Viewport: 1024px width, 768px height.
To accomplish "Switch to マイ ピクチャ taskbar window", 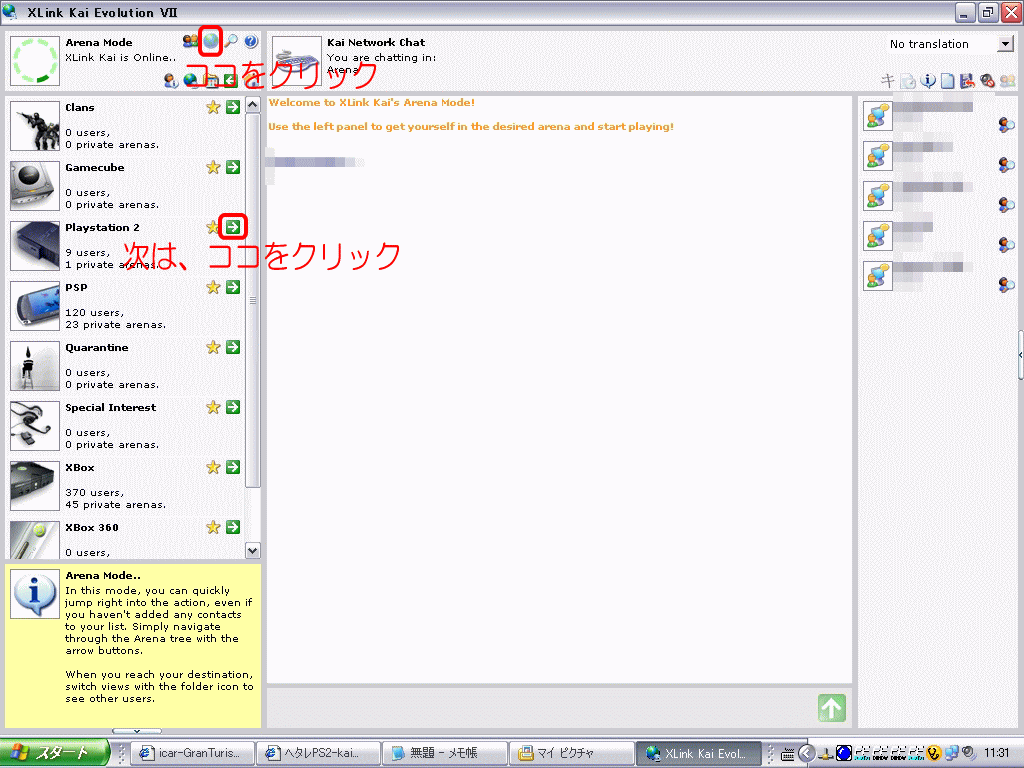I will (570, 753).
